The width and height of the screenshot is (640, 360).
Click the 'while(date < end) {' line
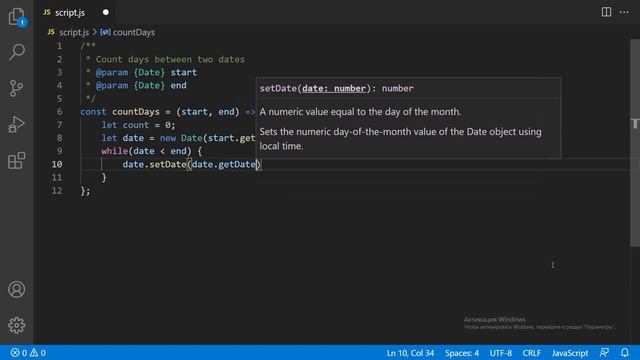click(x=152, y=151)
